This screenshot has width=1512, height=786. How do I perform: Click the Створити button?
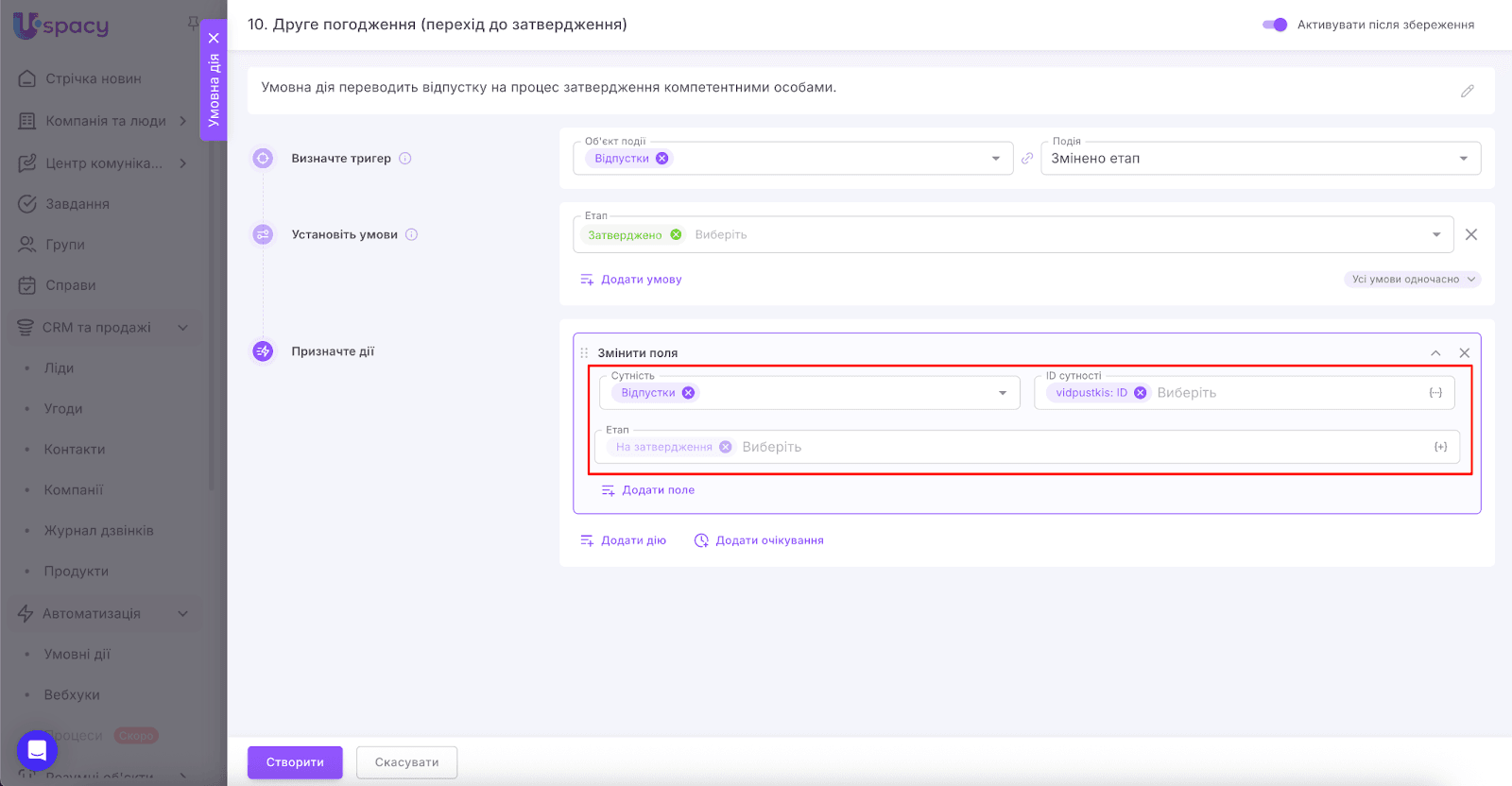pyautogui.click(x=295, y=762)
